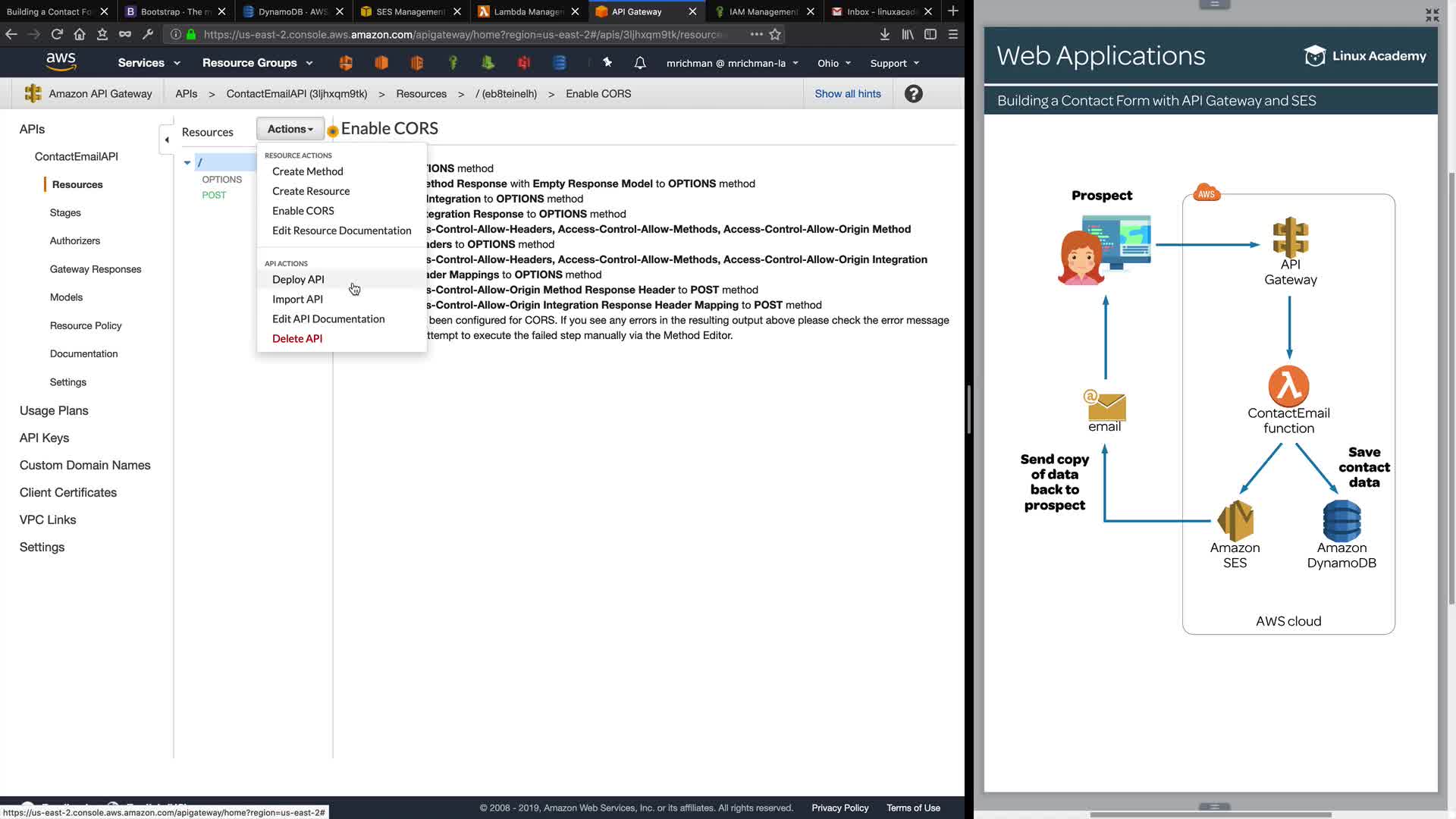
Task: Open the browser downloads arrow icon
Action: pos(884,34)
